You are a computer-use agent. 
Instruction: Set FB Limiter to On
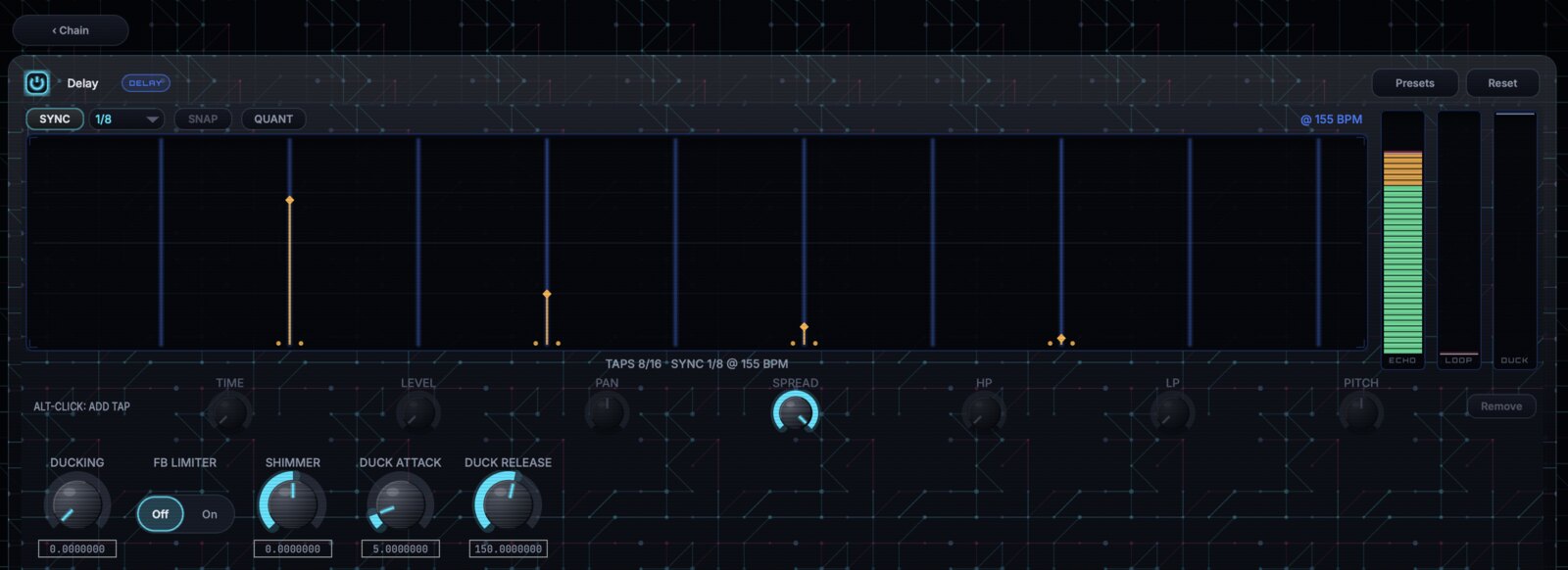coord(210,514)
